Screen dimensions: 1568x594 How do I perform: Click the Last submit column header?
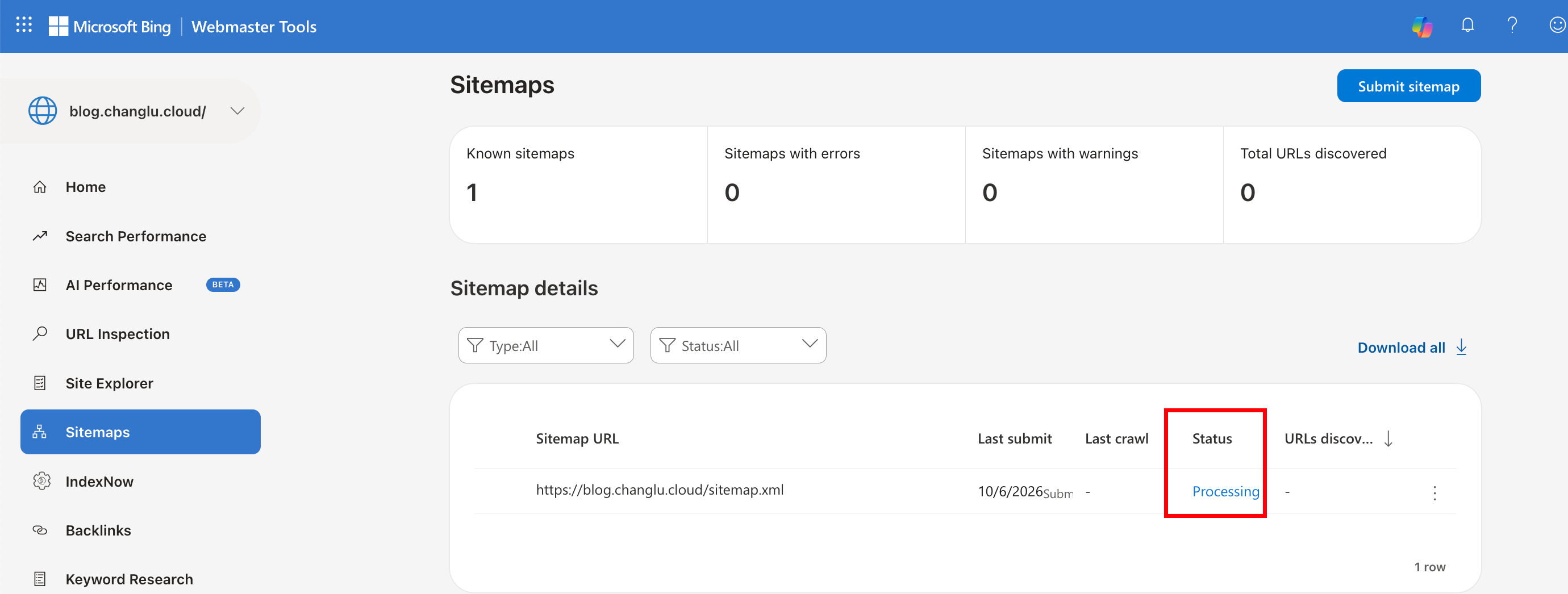[x=1015, y=438]
